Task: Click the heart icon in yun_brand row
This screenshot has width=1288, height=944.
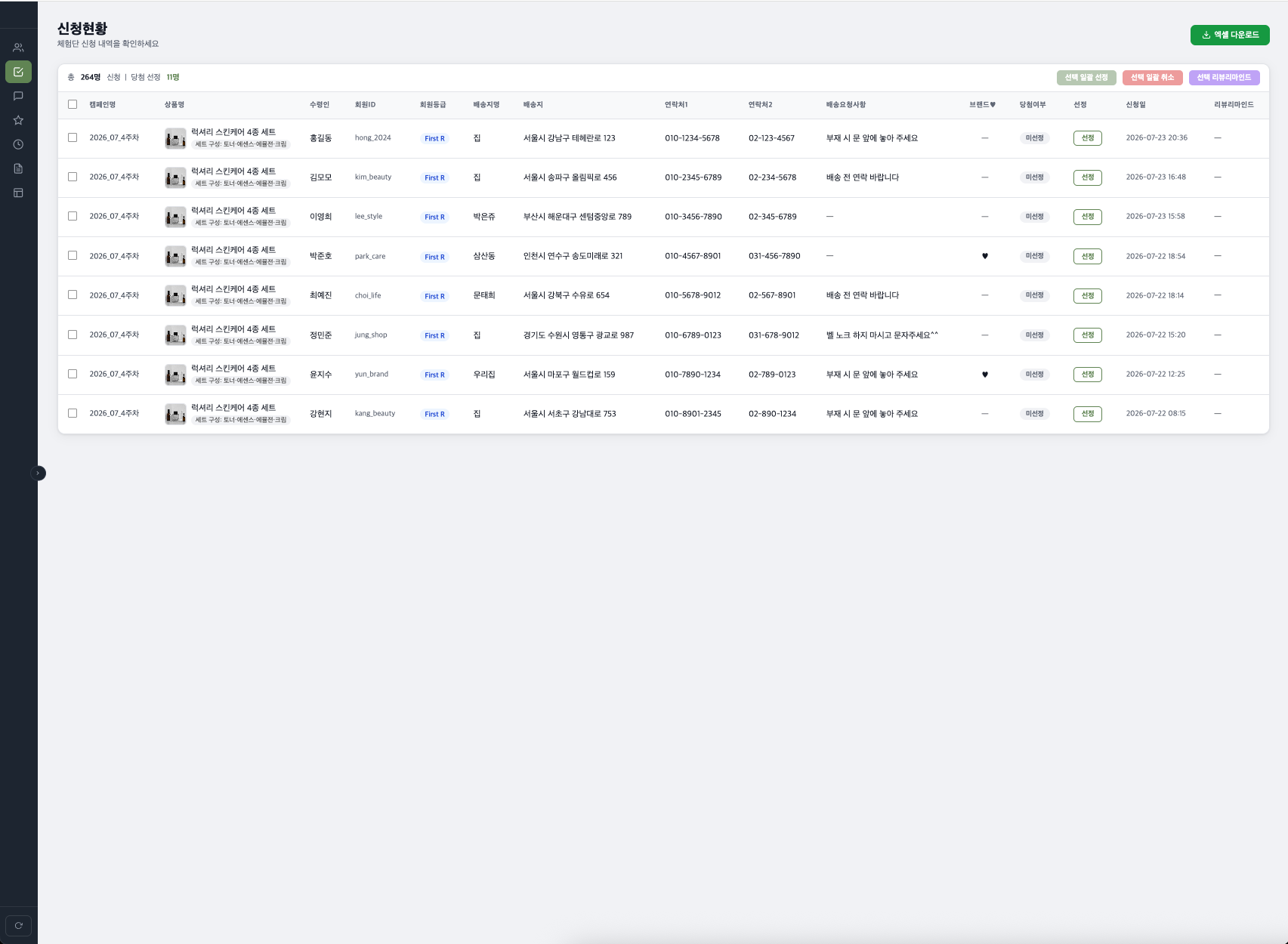Action: point(984,375)
